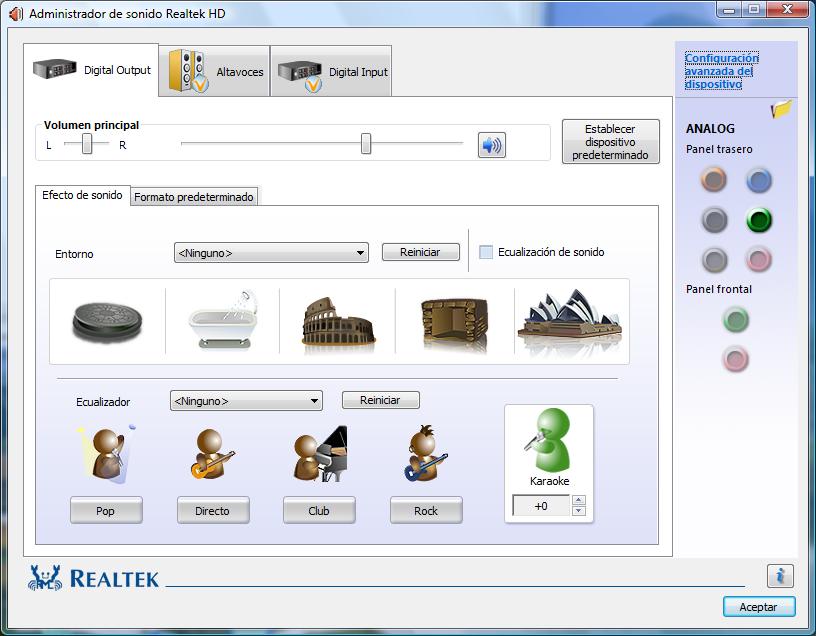
Task: Apply the Pop equalizer preset button
Action: click(x=106, y=511)
